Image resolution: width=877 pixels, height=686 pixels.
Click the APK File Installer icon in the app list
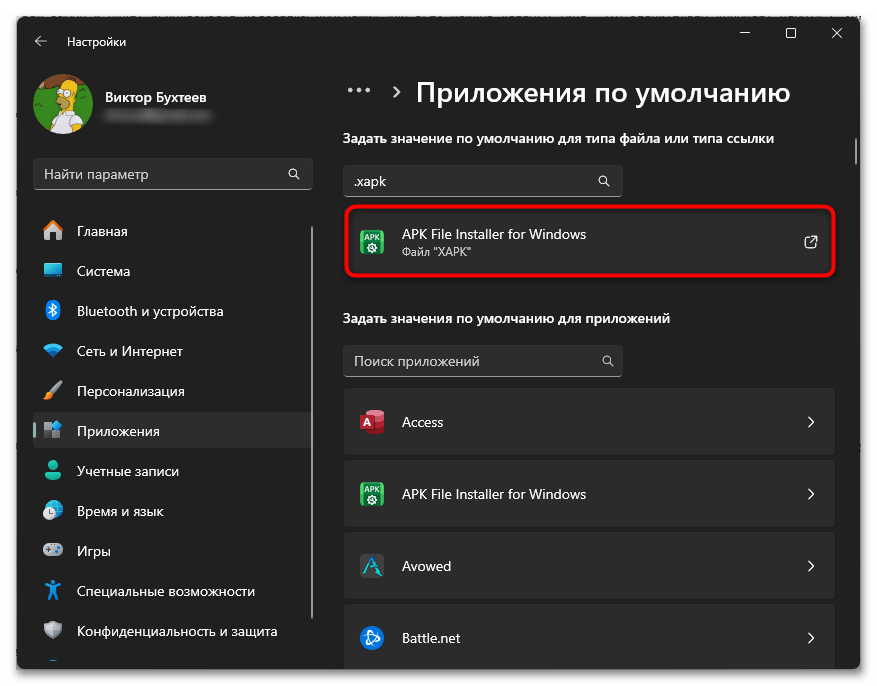[372, 494]
